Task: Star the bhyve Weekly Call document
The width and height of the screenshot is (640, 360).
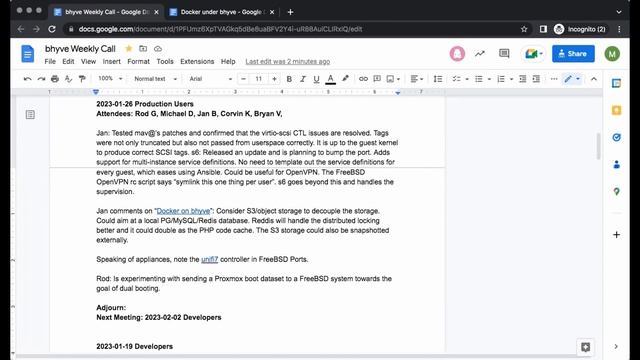Action: [x=129, y=49]
